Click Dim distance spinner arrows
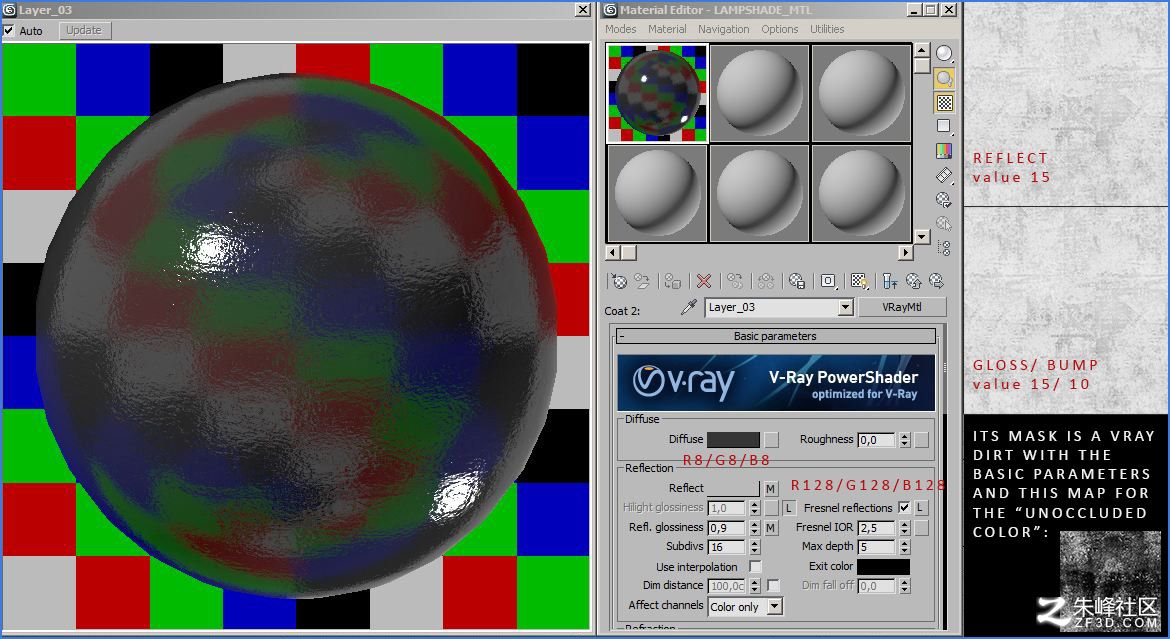This screenshot has width=1170, height=639. click(x=754, y=586)
